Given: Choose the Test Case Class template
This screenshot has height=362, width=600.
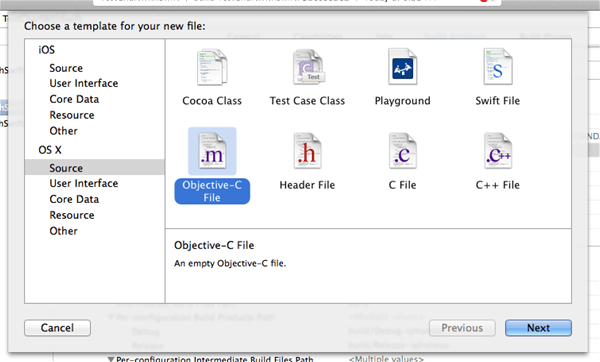Looking at the screenshot, I should point(308,67).
